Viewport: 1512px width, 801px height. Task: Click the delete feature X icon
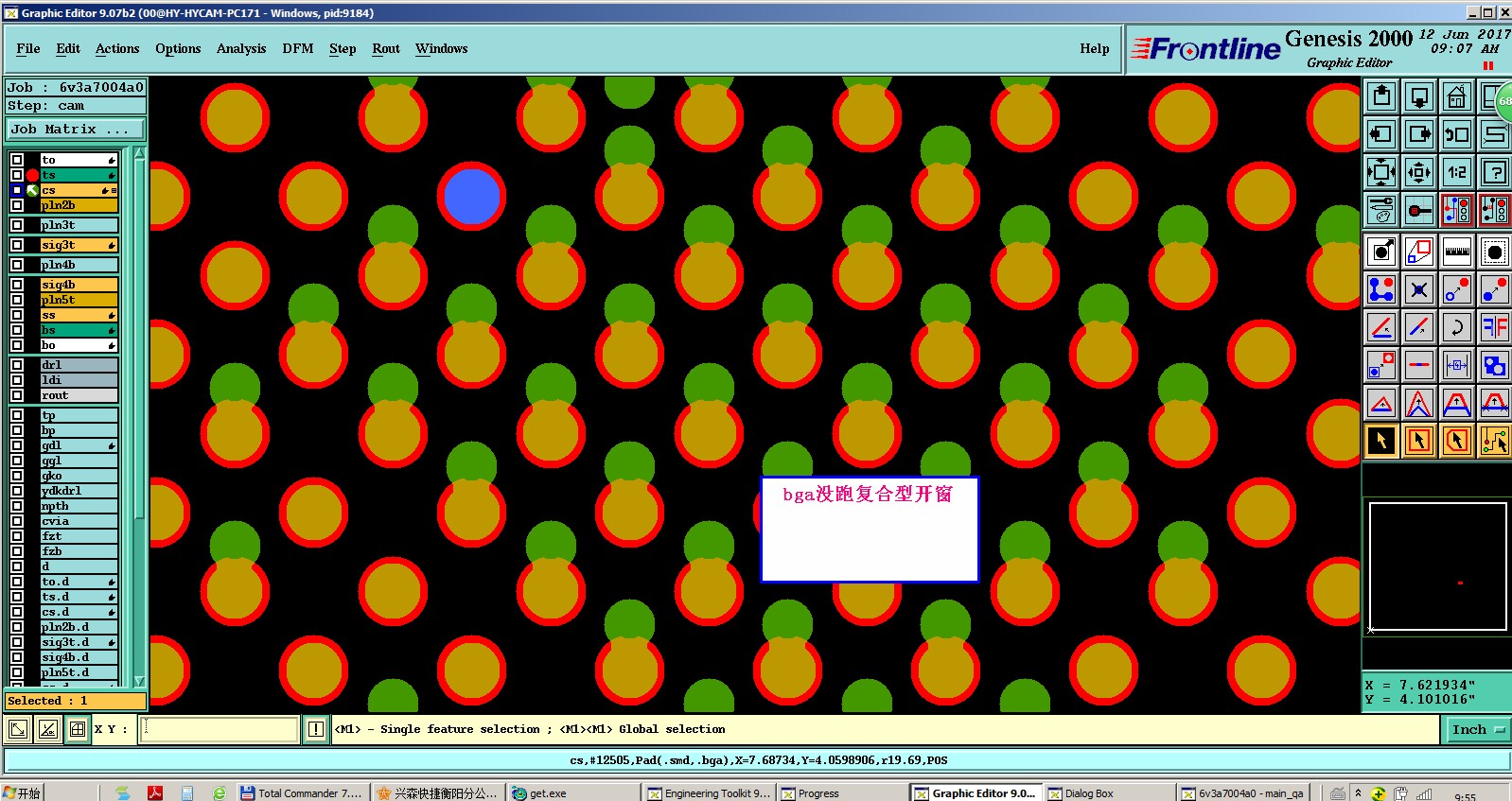pyautogui.click(x=1419, y=289)
